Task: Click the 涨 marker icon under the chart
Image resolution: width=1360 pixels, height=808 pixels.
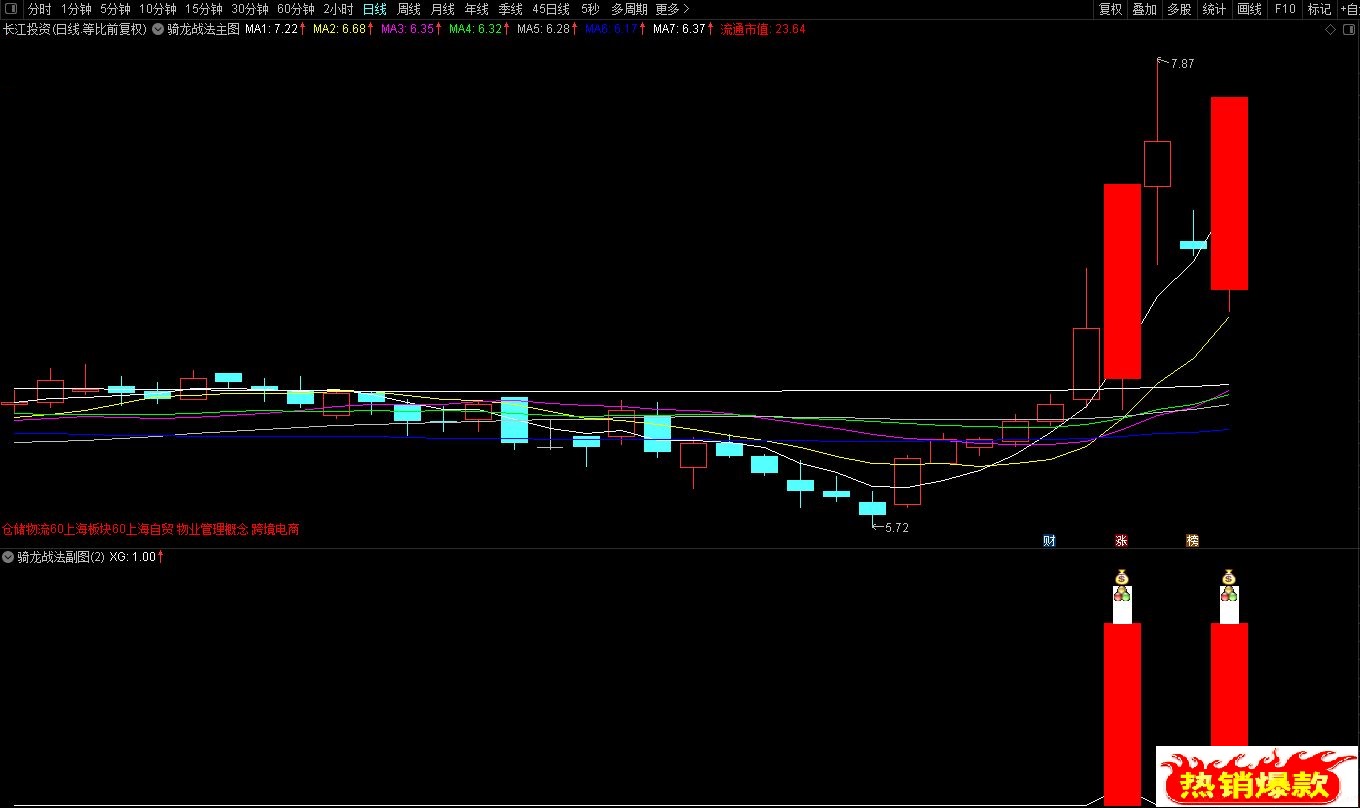Action: [1121, 541]
